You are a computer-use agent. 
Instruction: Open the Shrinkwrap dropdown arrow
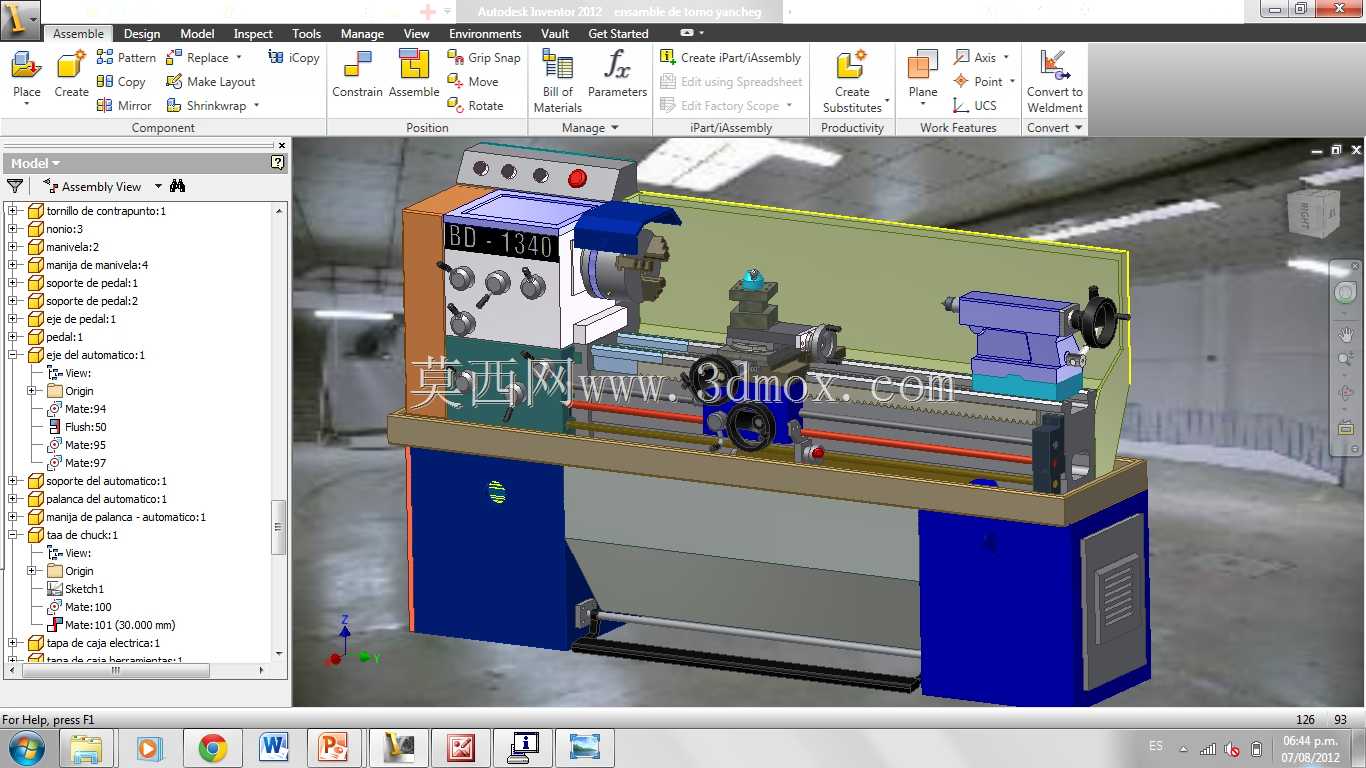256,106
